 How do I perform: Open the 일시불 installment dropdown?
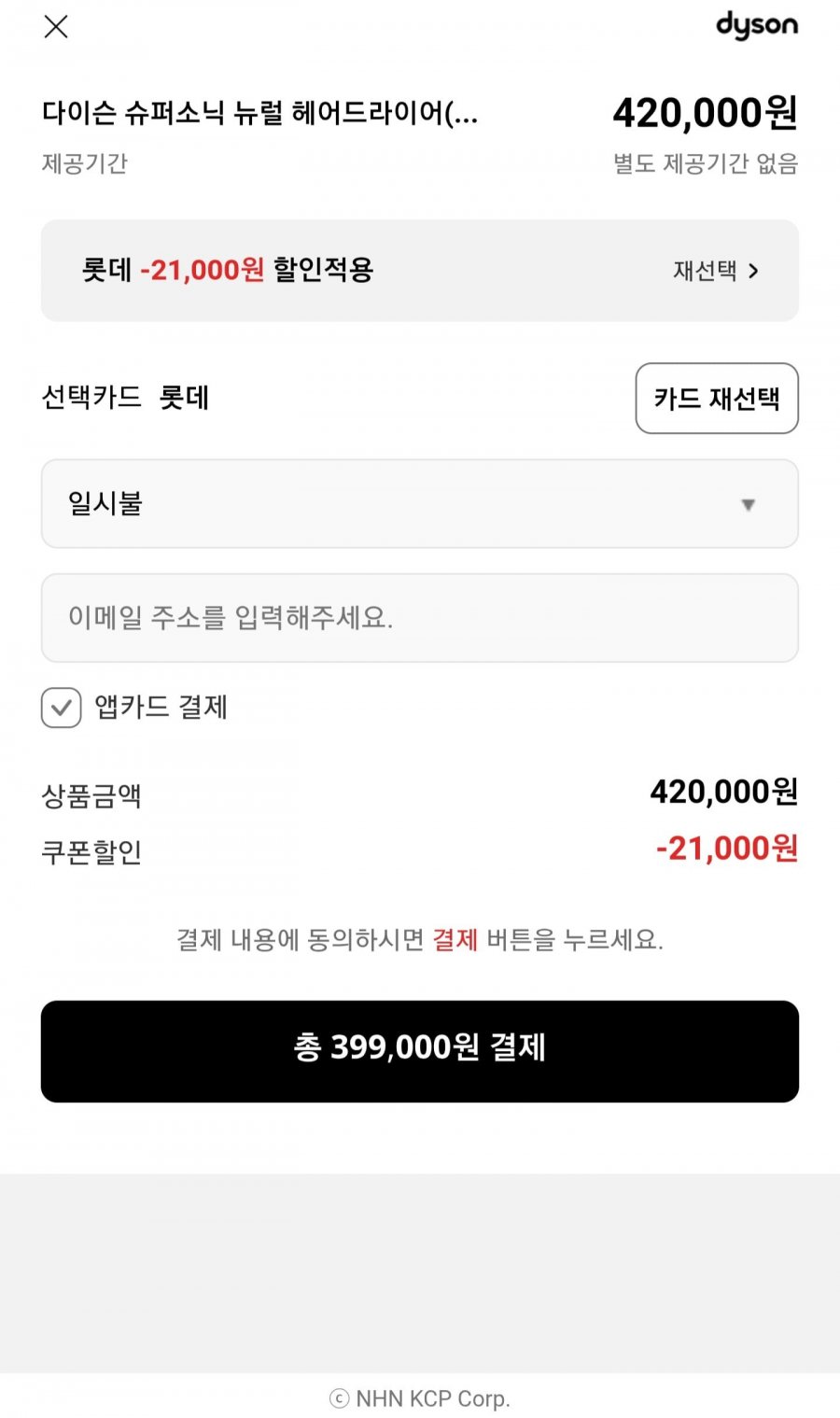(x=419, y=504)
